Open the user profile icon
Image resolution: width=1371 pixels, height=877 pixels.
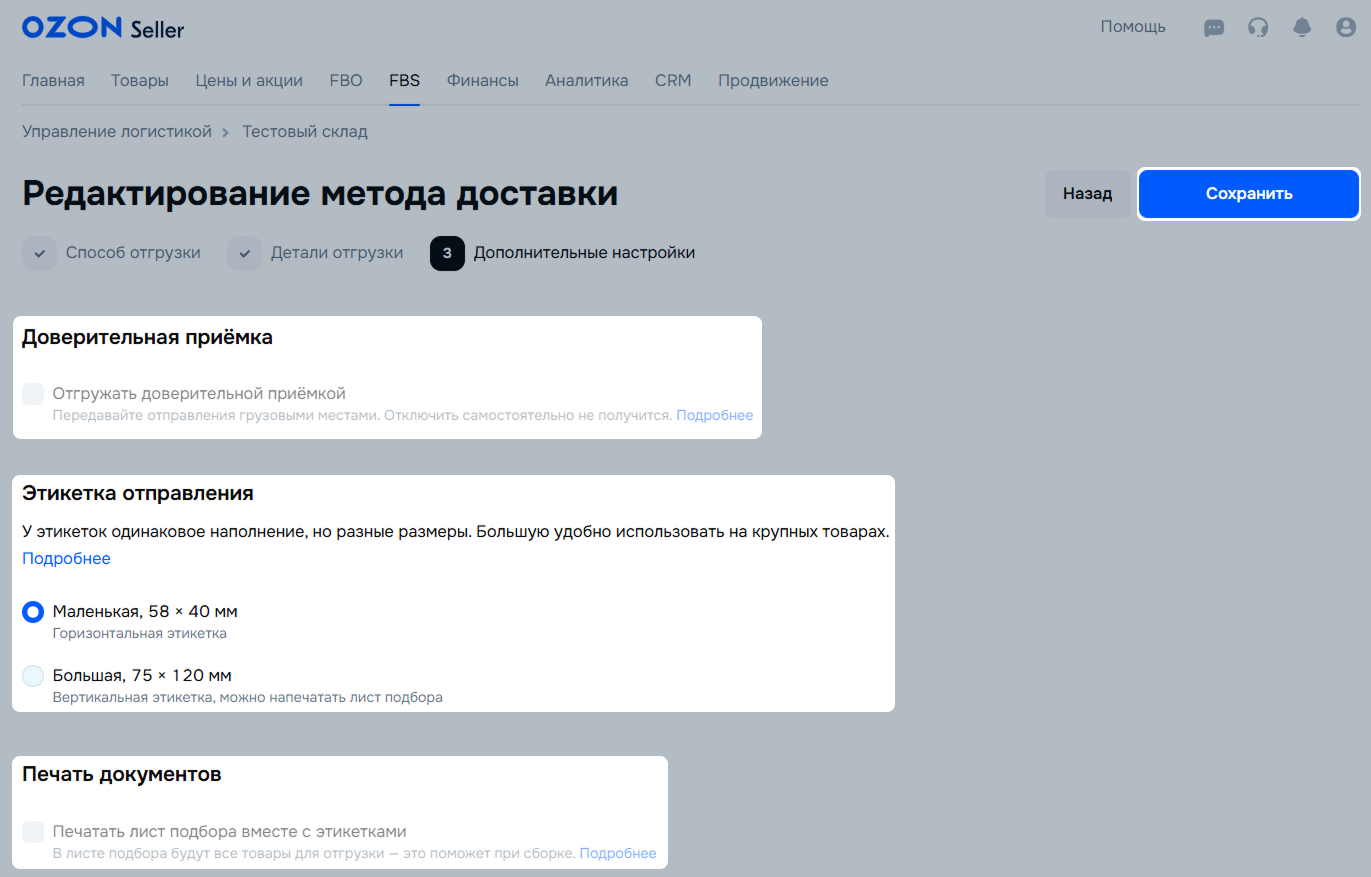click(1346, 28)
